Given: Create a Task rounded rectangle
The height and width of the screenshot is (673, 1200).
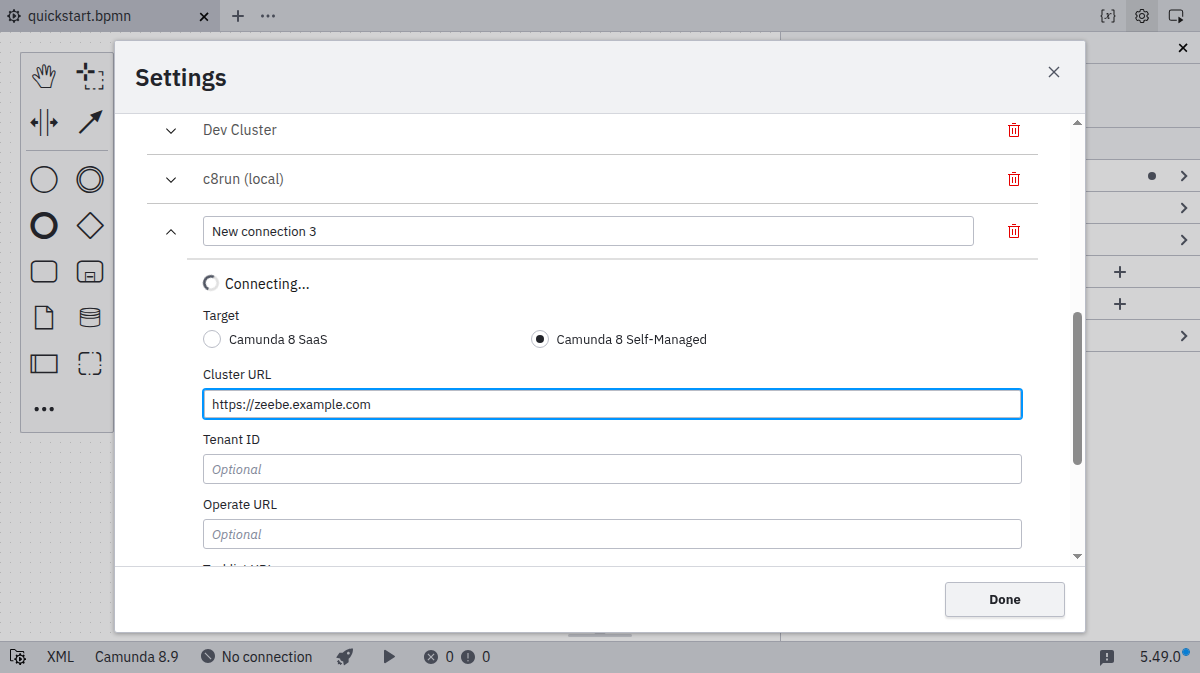Looking at the screenshot, I should (x=44, y=272).
